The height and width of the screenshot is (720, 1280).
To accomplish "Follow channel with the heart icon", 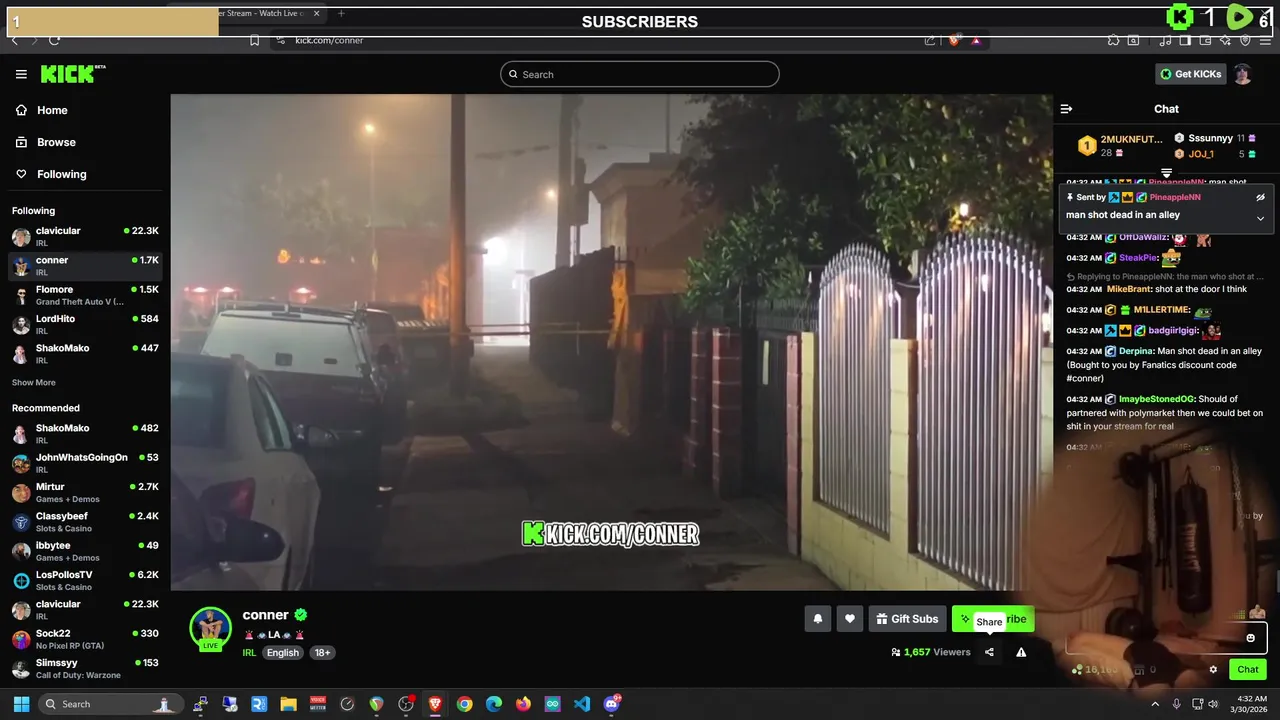I will tap(850, 619).
